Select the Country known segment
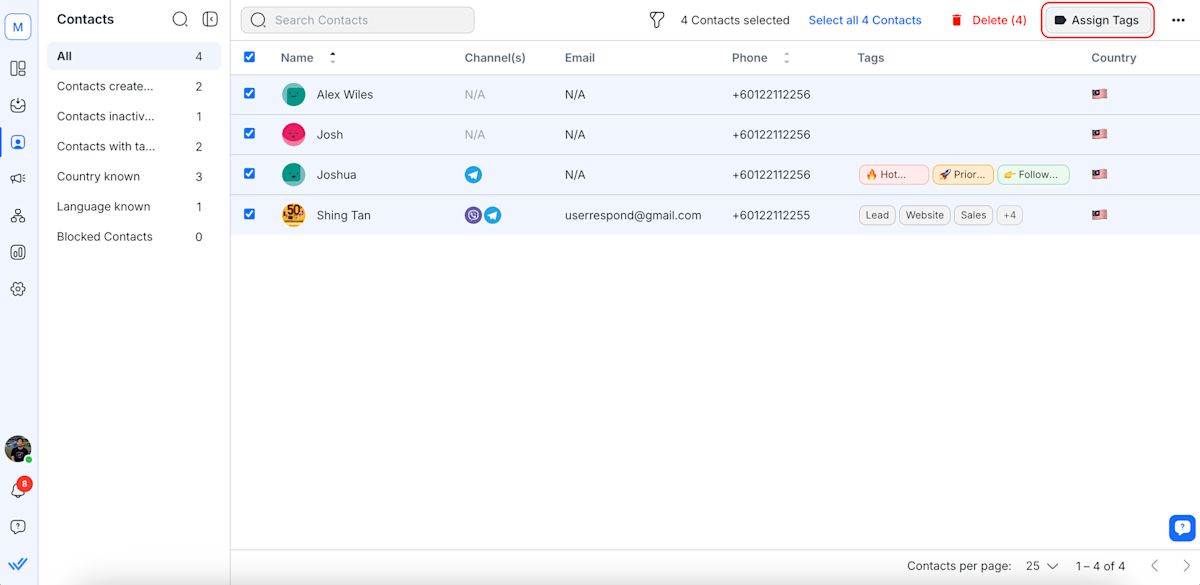The width and height of the screenshot is (1200, 585). tap(98, 177)
